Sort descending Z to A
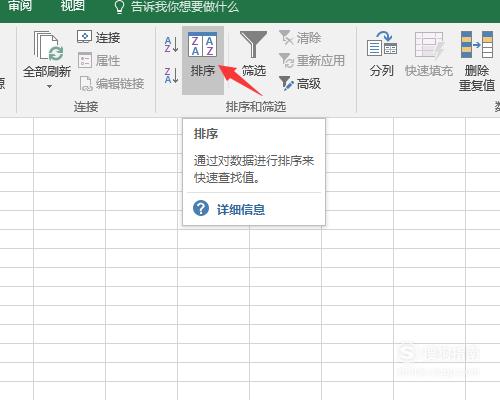 pyautogui.click(x=171, y=75)
